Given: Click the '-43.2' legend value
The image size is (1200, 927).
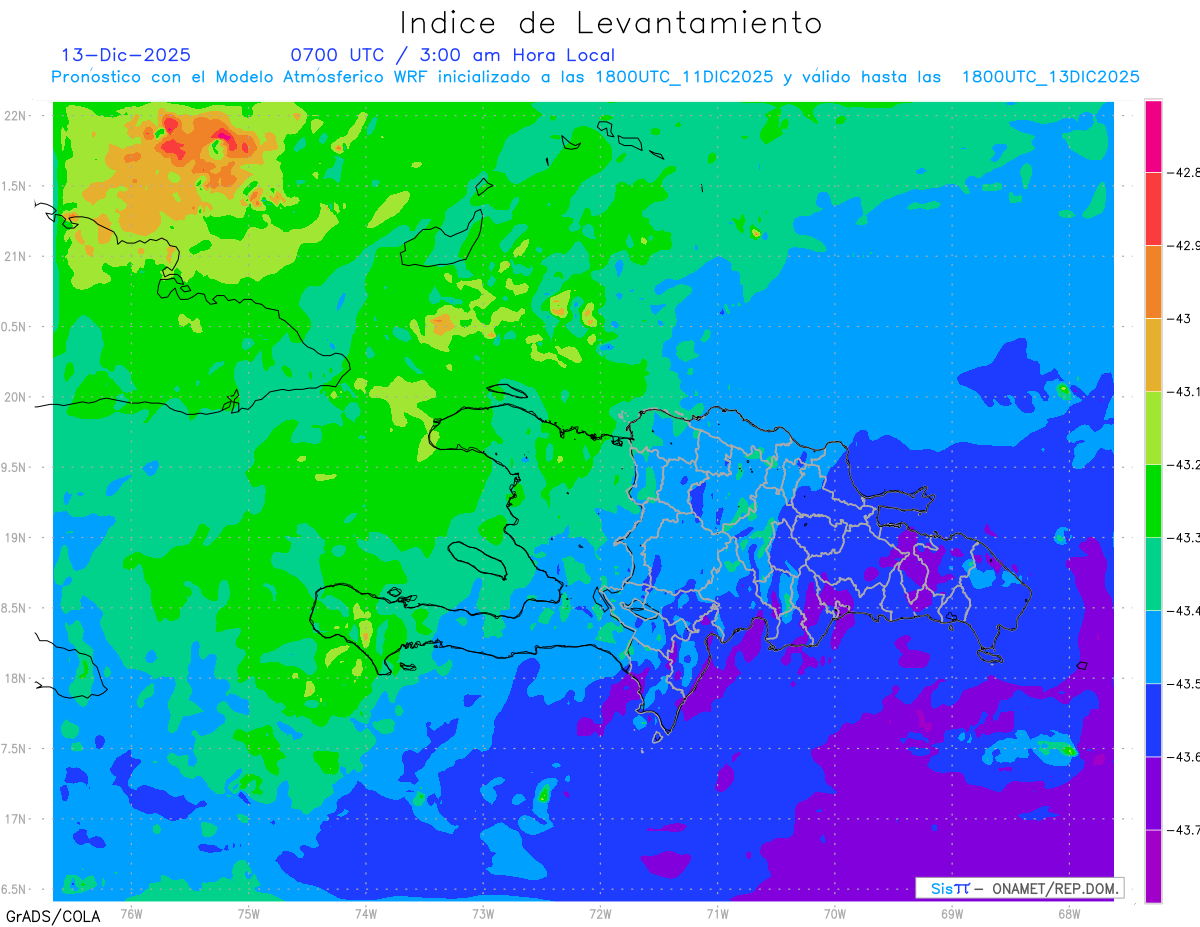Looking at the screenshot, I should [1184, 464].
